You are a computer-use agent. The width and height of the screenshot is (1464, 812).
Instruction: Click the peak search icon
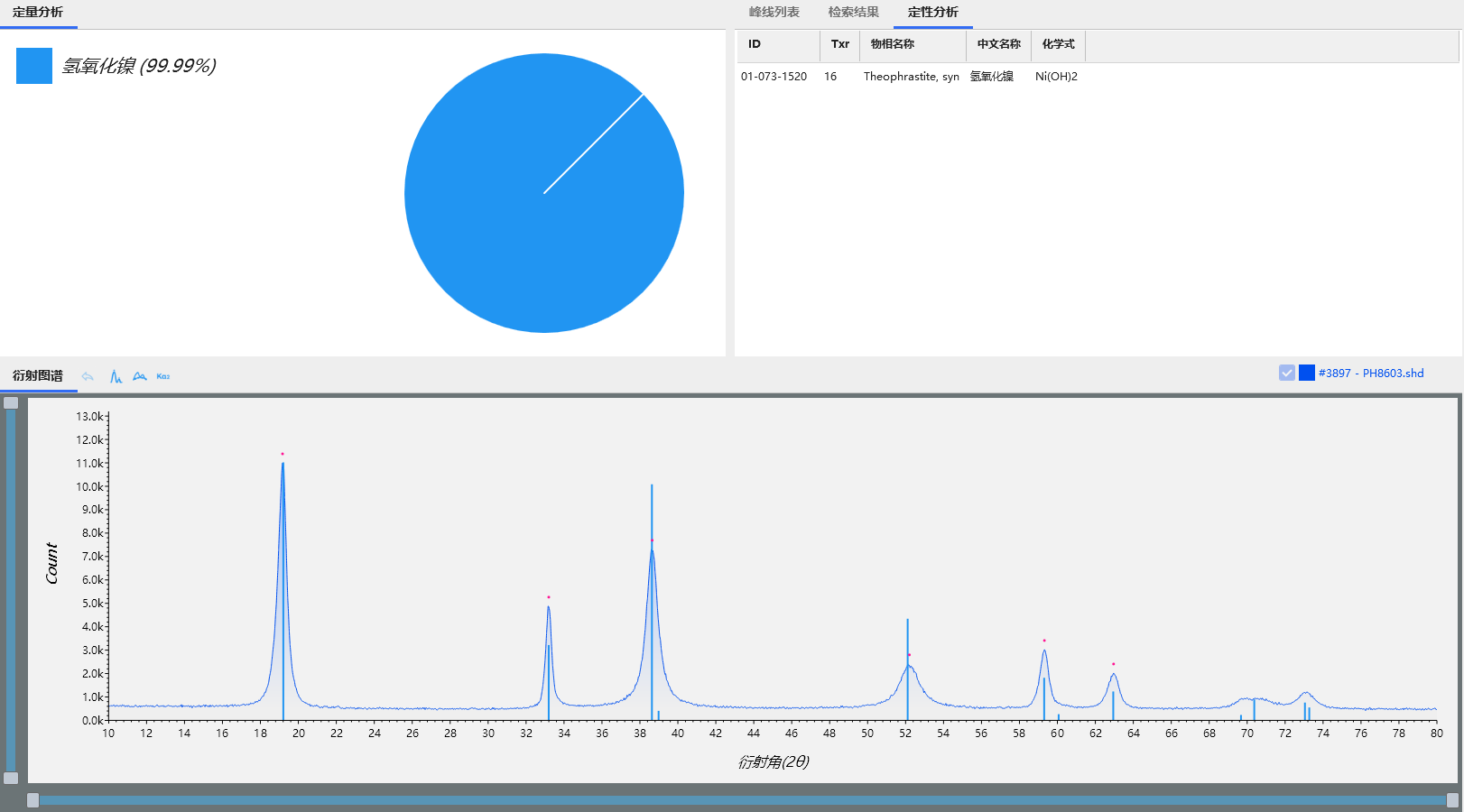(116, 376)
